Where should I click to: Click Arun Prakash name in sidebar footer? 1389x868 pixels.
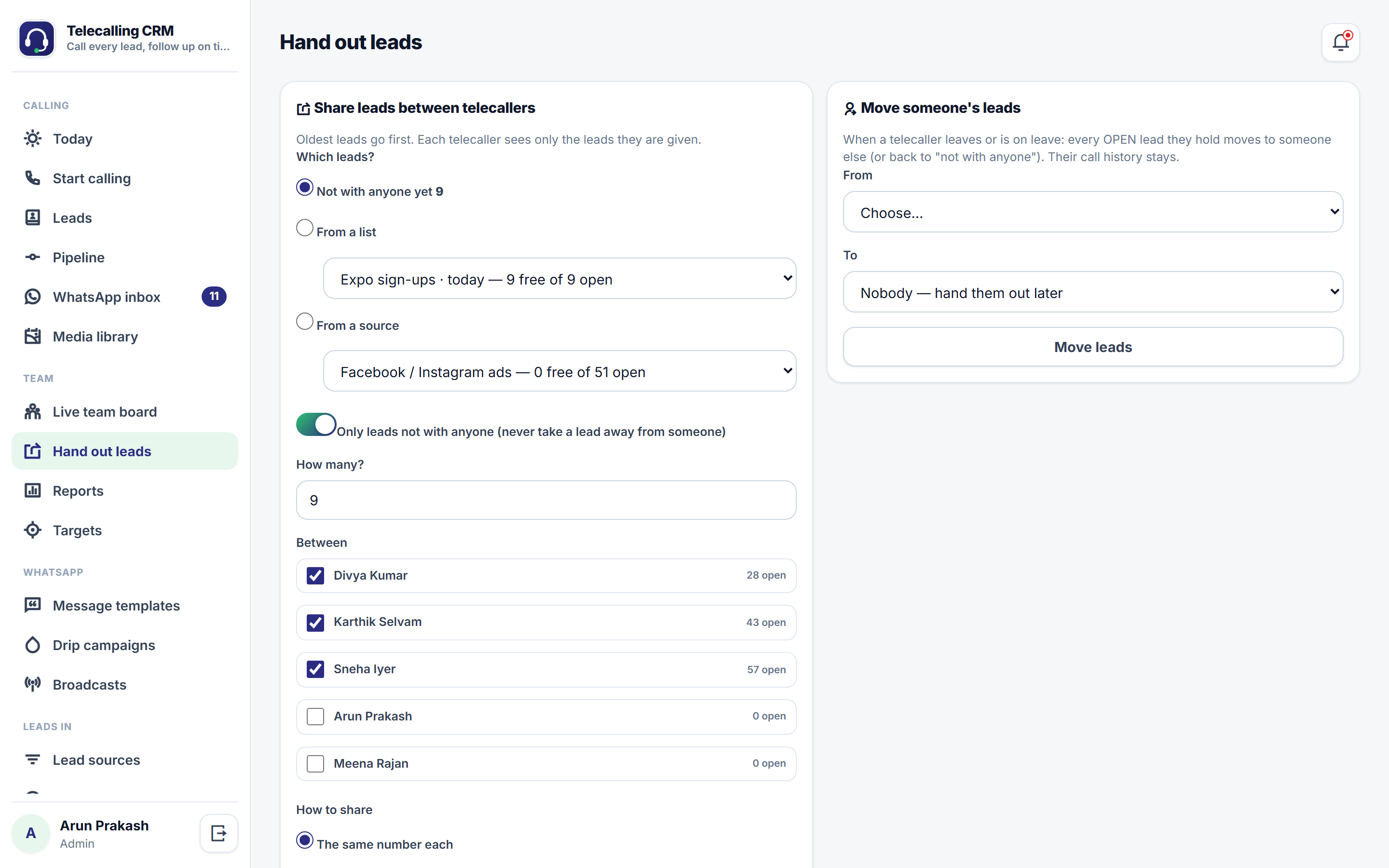tap(105, 825)
